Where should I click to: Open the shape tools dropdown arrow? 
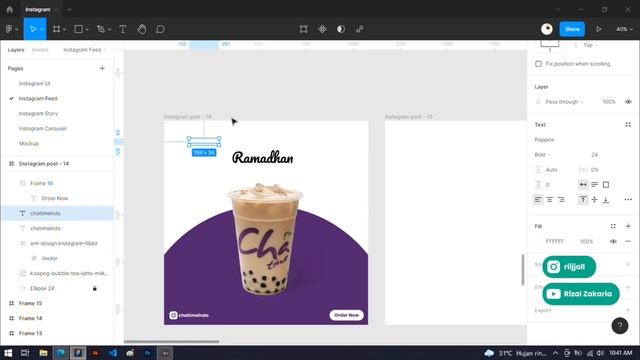click(x=87, y=29)
